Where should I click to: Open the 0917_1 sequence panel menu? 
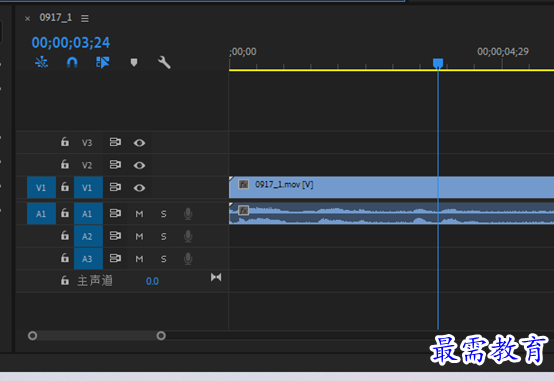(84, 18)
